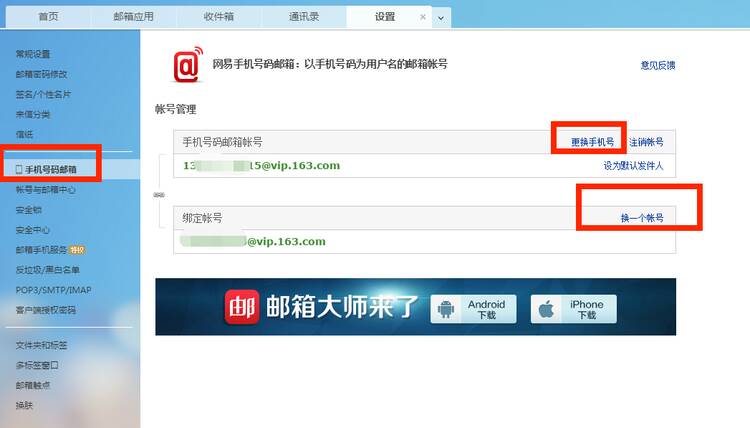Viewport: 750px width, 428px height.
Task: Open 安全锁 settings
Action: tap(28, 210)
